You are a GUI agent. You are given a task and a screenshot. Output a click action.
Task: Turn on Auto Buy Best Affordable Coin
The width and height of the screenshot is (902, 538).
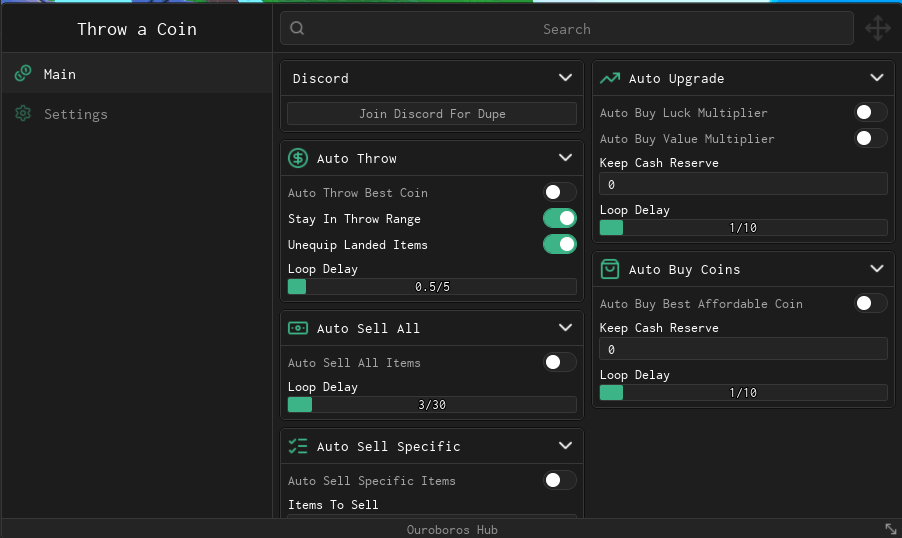(870, 303)
